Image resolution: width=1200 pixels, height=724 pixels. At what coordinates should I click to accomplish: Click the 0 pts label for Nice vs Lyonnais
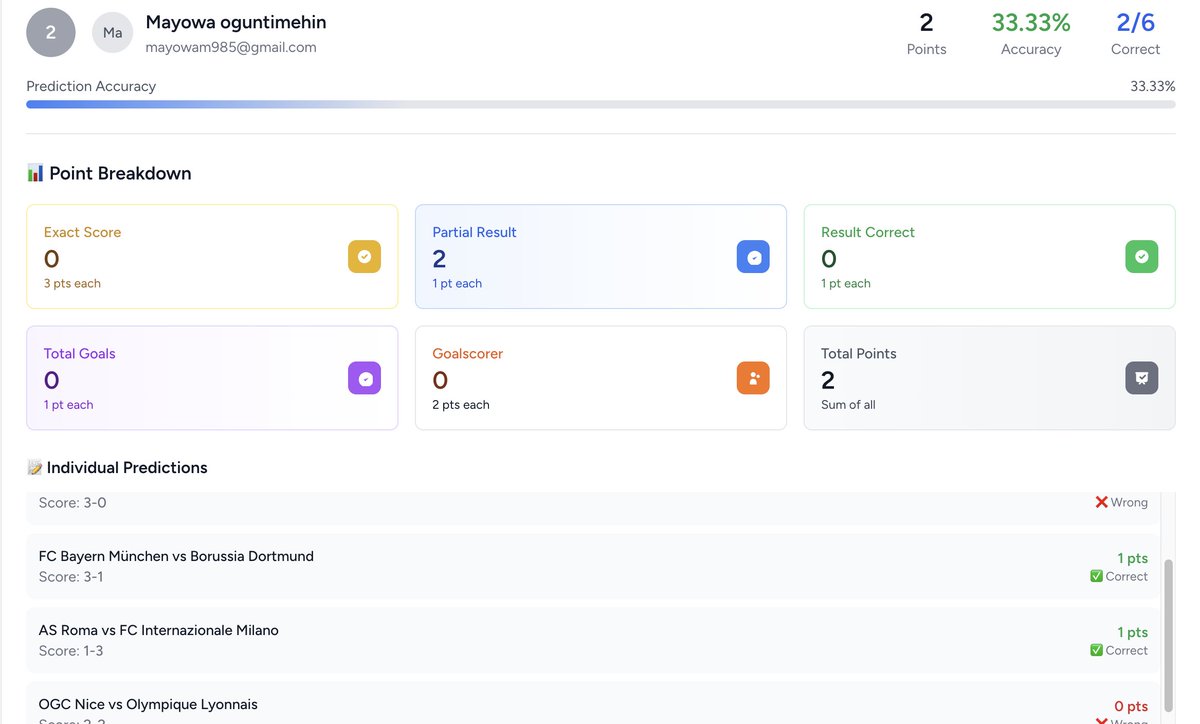pyautogui.click(x=1131, y=707)
